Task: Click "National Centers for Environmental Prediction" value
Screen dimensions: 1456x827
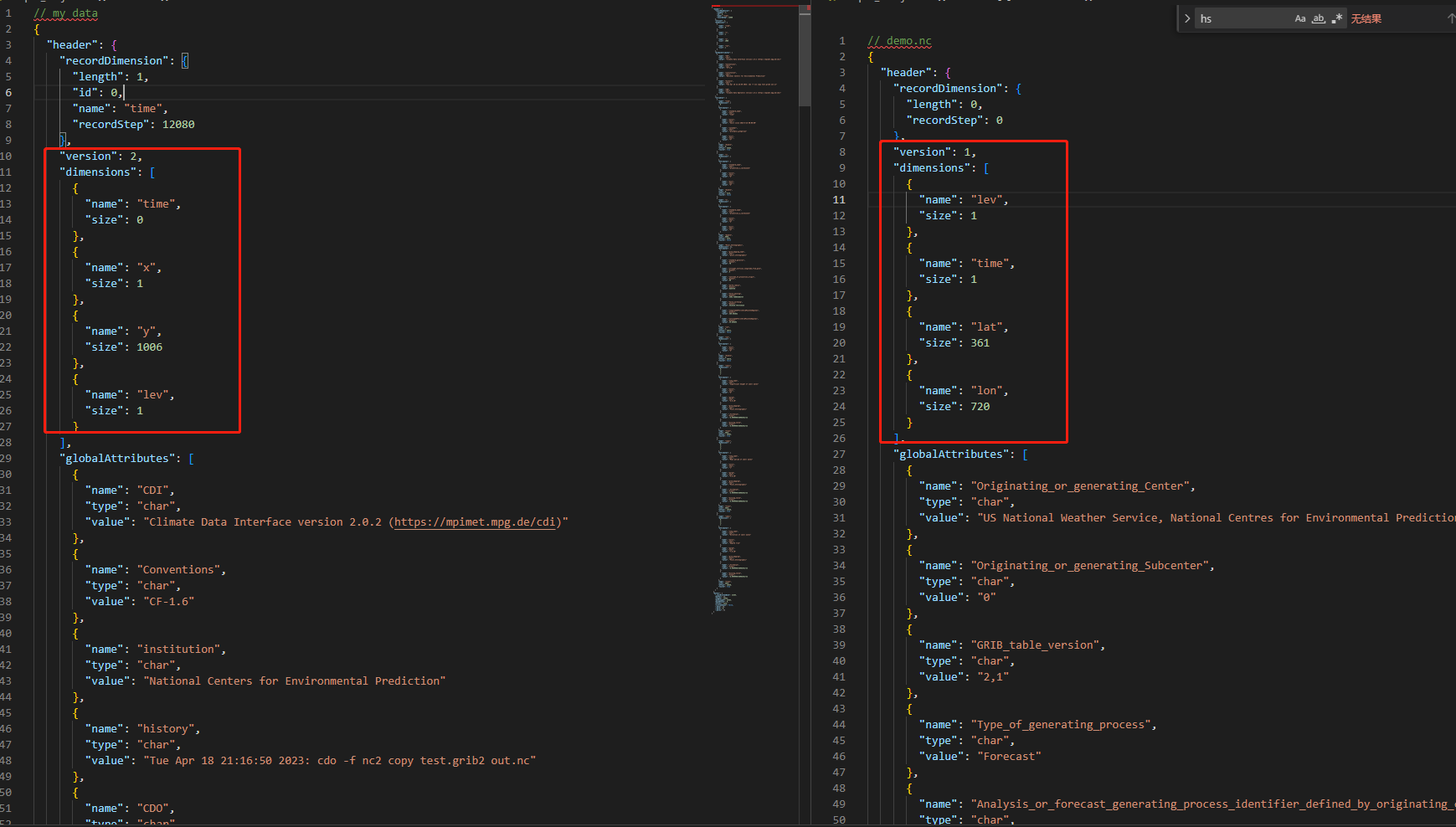Action: 294,681
